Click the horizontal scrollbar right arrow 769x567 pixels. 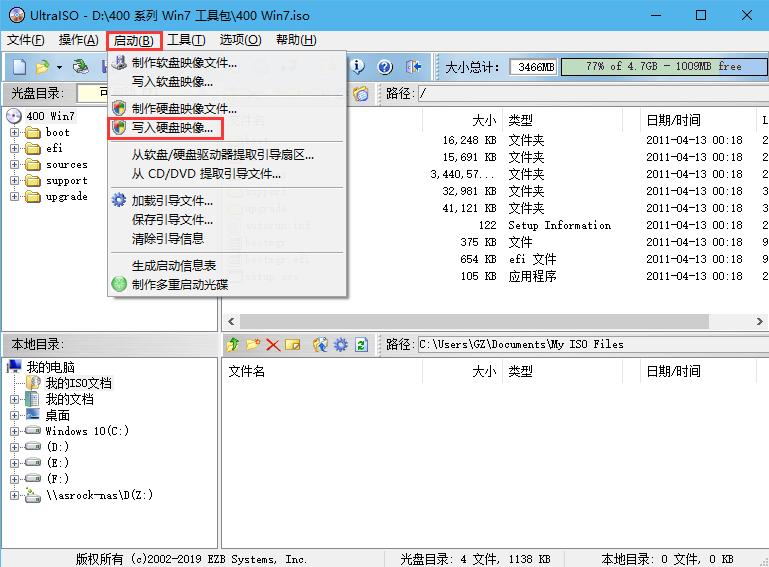pos(759,322)
